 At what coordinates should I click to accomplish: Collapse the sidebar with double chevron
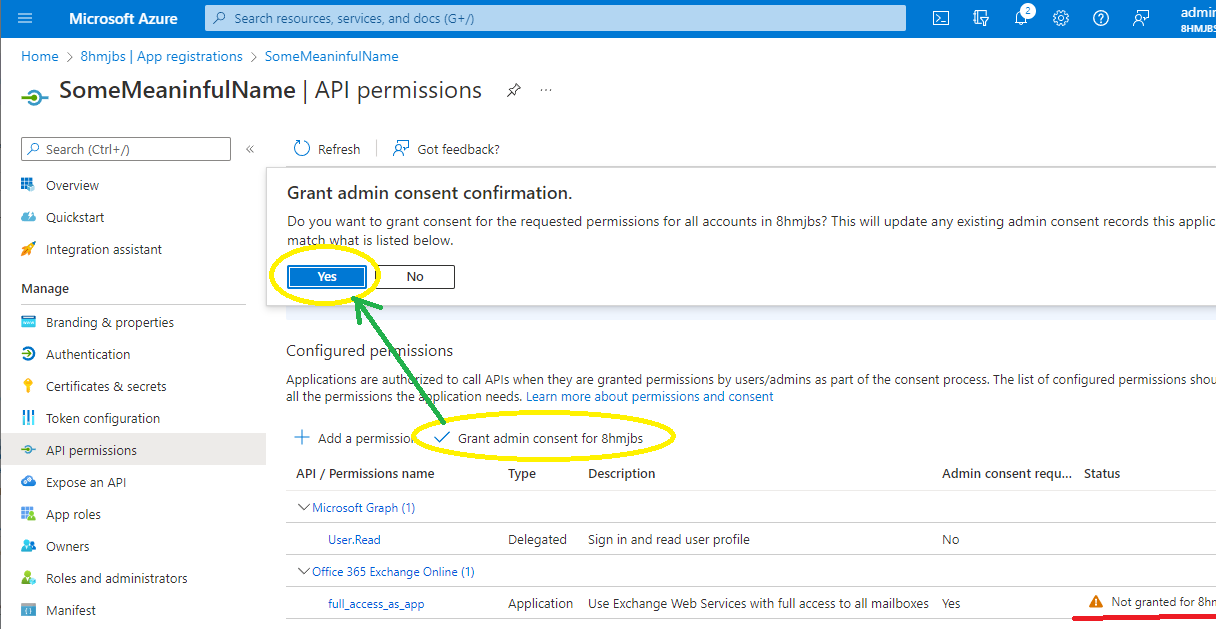[250, 149]
